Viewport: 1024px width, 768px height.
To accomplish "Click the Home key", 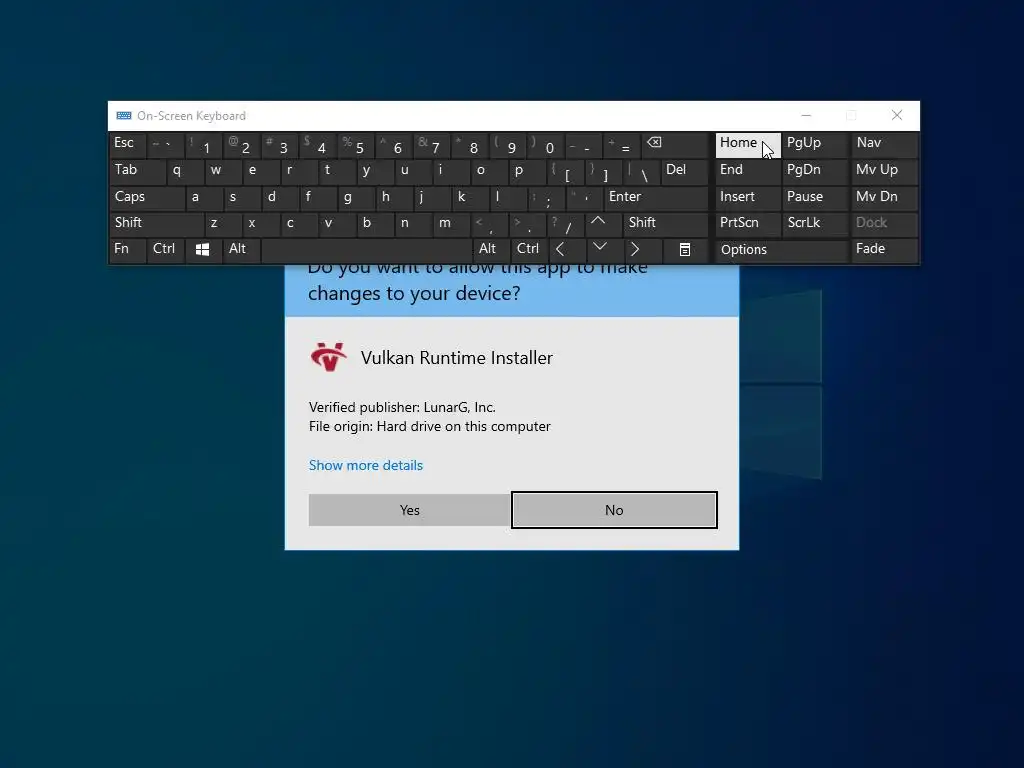I will tap(748, 144).
